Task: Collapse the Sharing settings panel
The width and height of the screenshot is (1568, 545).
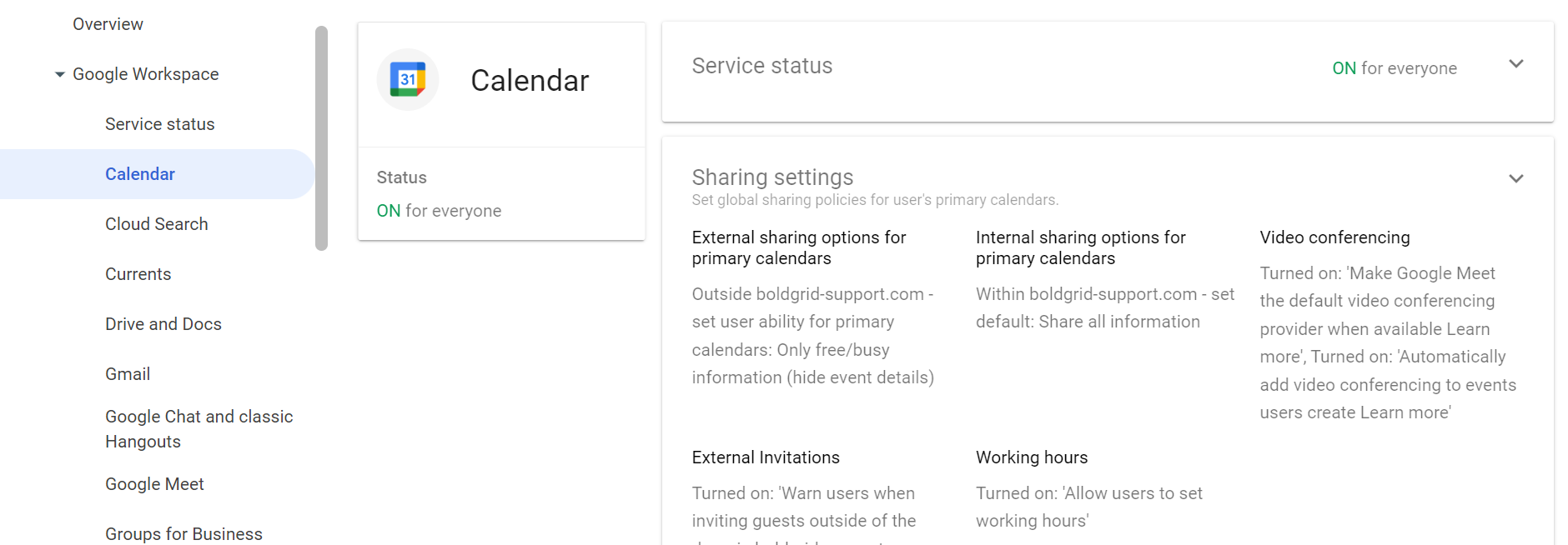Action: pyautogui.click(x=1515, y=178)
